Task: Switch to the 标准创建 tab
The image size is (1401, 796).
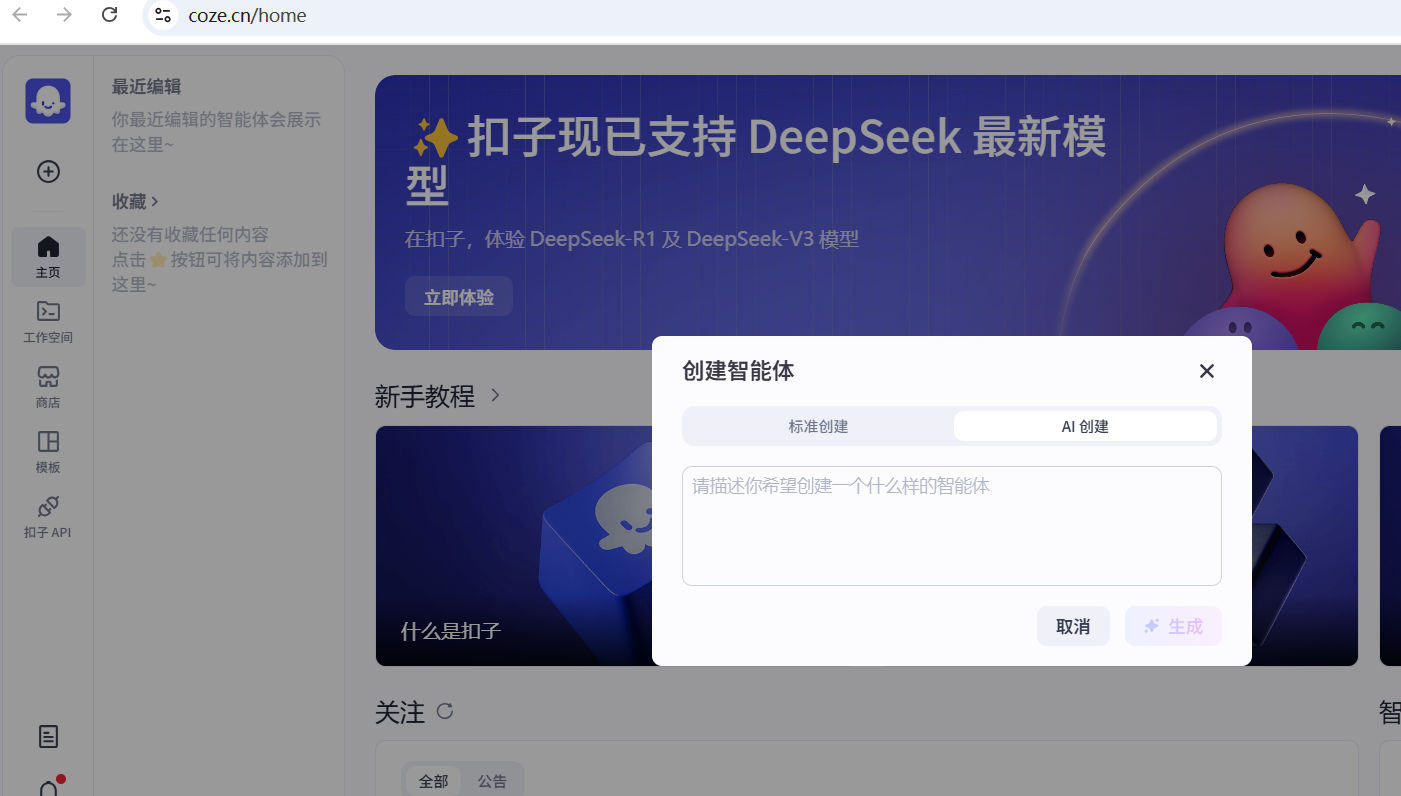Action: click(x=818, y=426)
